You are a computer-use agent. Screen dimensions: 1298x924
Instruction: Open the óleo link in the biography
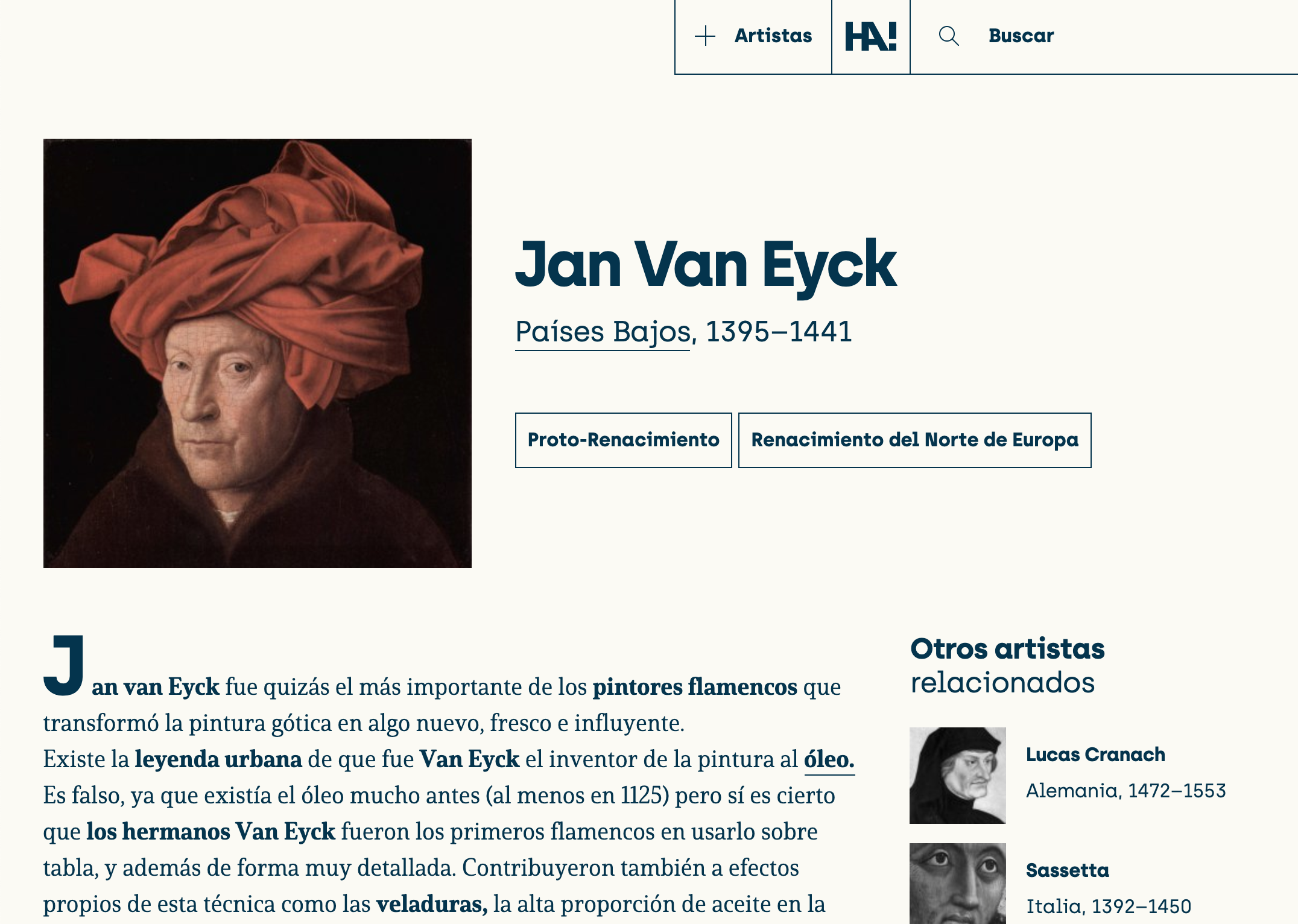[829, 759]
